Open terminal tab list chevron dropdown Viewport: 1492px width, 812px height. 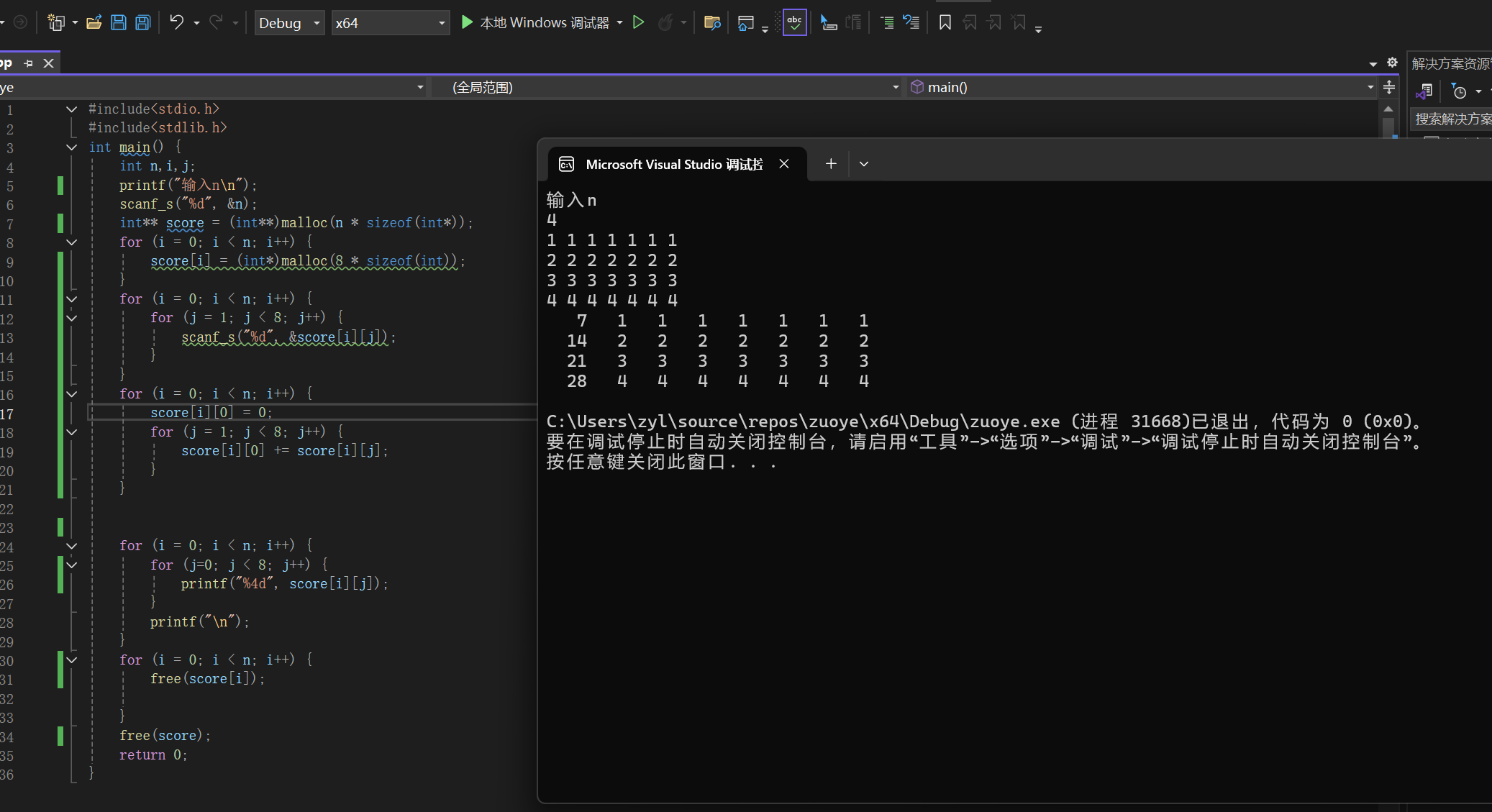(864, 164)
